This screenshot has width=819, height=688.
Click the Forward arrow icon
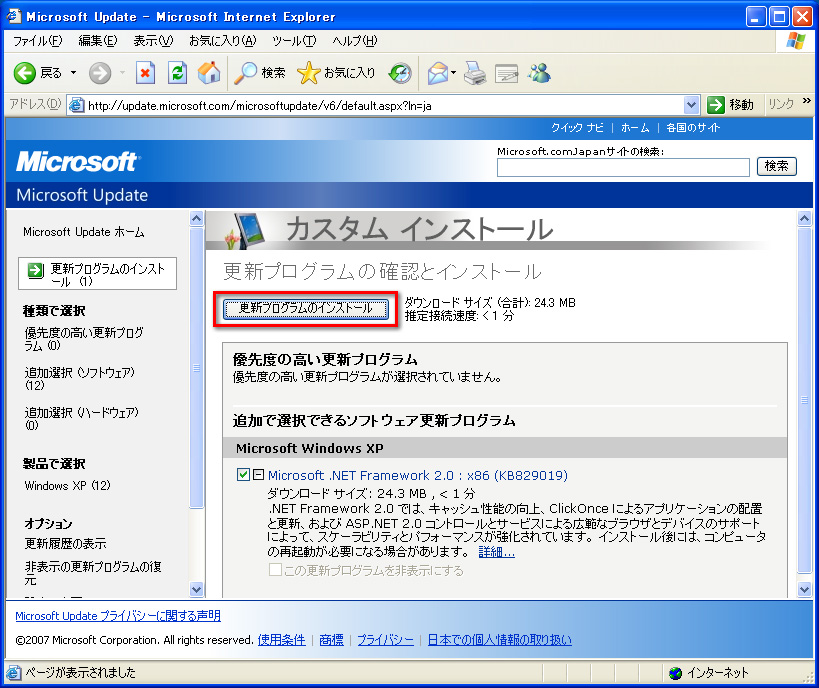(x=100, y=73)
